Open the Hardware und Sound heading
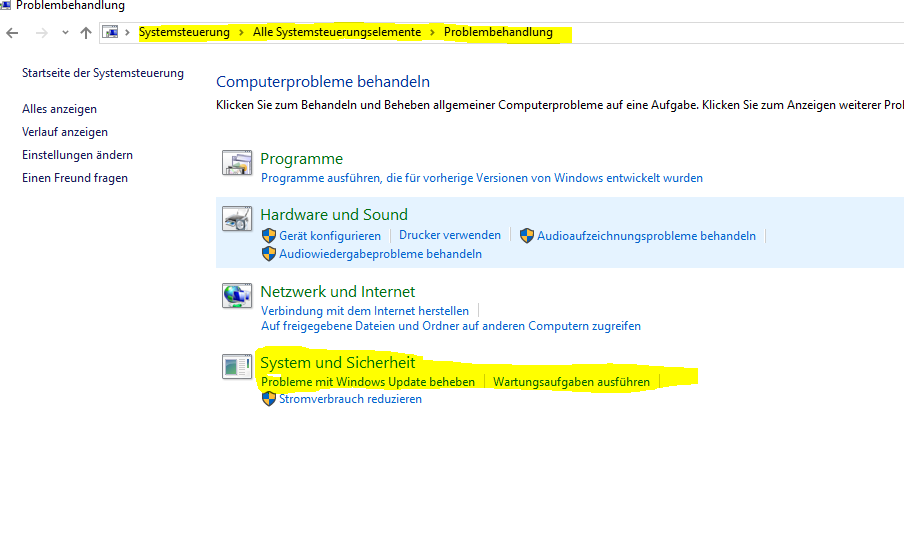The image size is (904, 533). [x=334, y=215]
